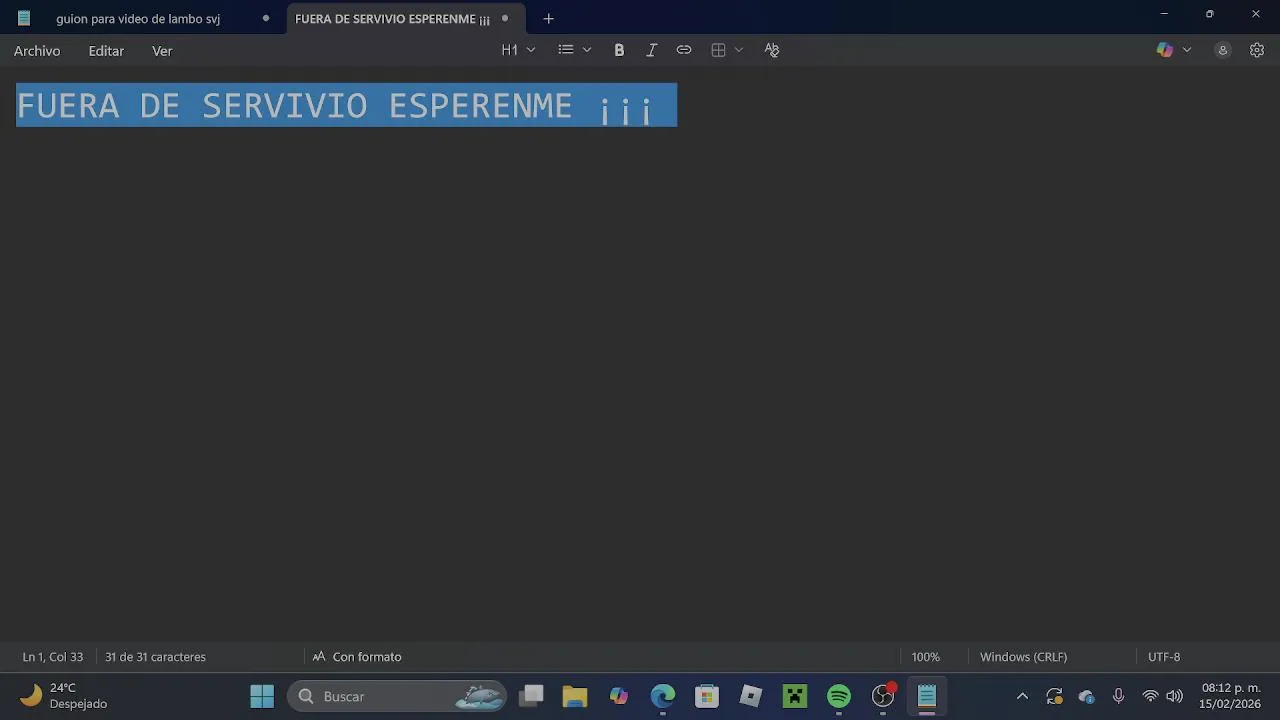Click the UTF-8 encoding indicator

1164,657
